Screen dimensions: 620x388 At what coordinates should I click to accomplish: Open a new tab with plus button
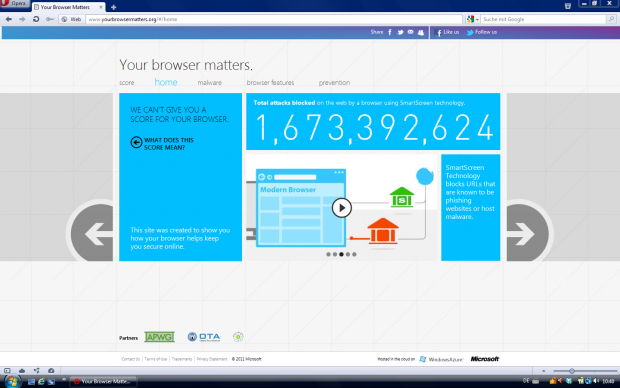(113, 7)
